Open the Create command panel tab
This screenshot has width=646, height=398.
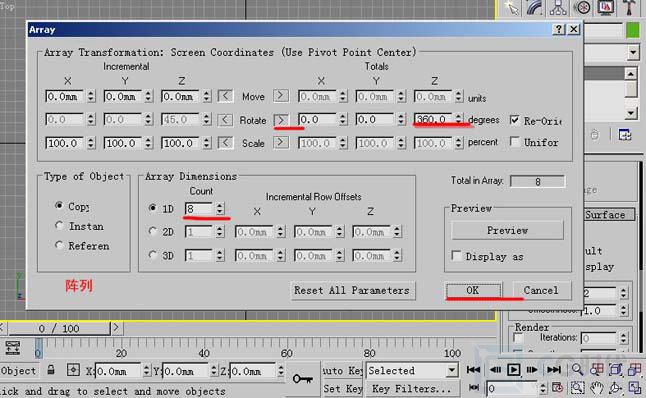(512, 8)
